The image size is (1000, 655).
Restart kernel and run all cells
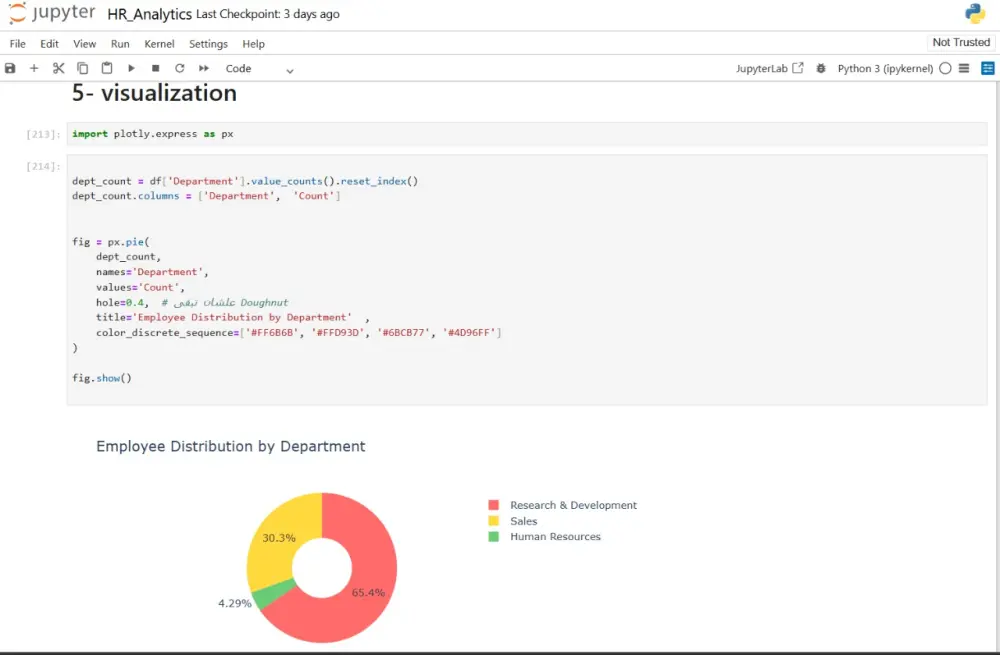204,68
